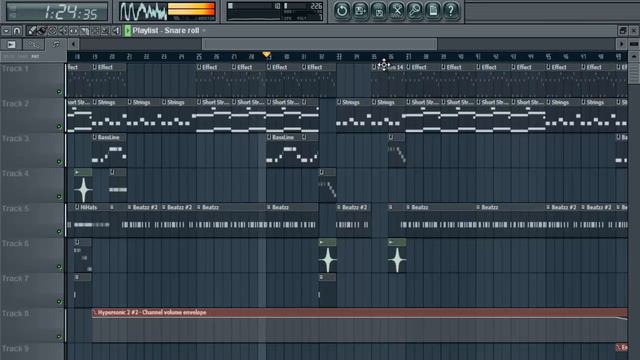Viewport: 640px width, 360px height.
Task: Choose the Zoom tool in Playlist toolbar
Action: pyautogui.click(x=105, y=31)
